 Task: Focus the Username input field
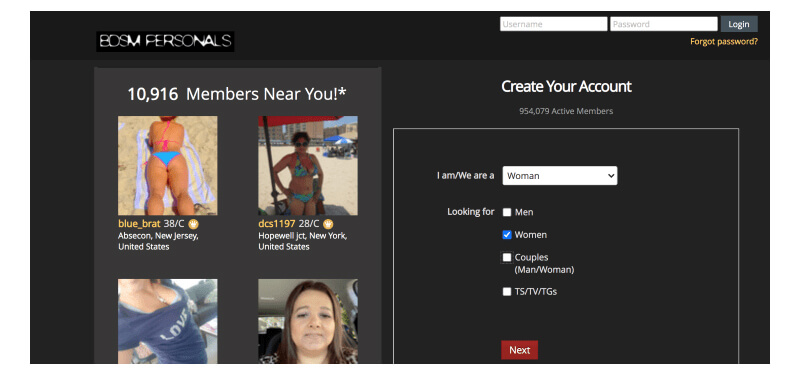point(554,24)
